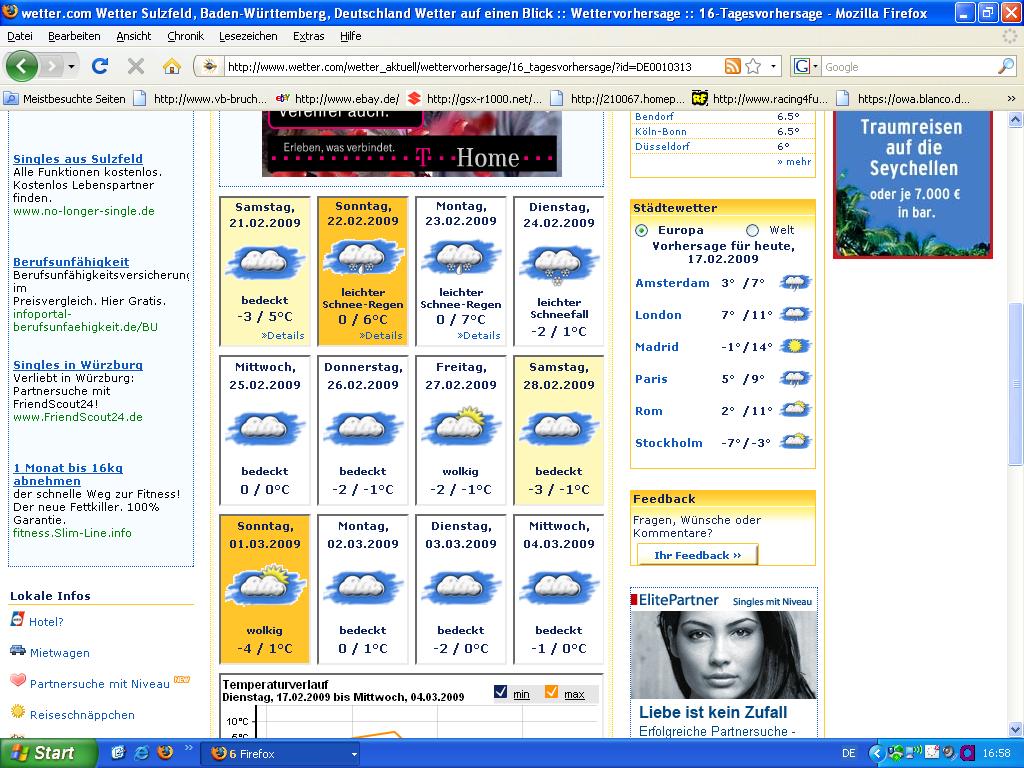Open the Berufsunfähigkeit ad link
Image resolution: width=1024 pixels, height=768 pixels.
pyautogui.click(x=71, y=262)
